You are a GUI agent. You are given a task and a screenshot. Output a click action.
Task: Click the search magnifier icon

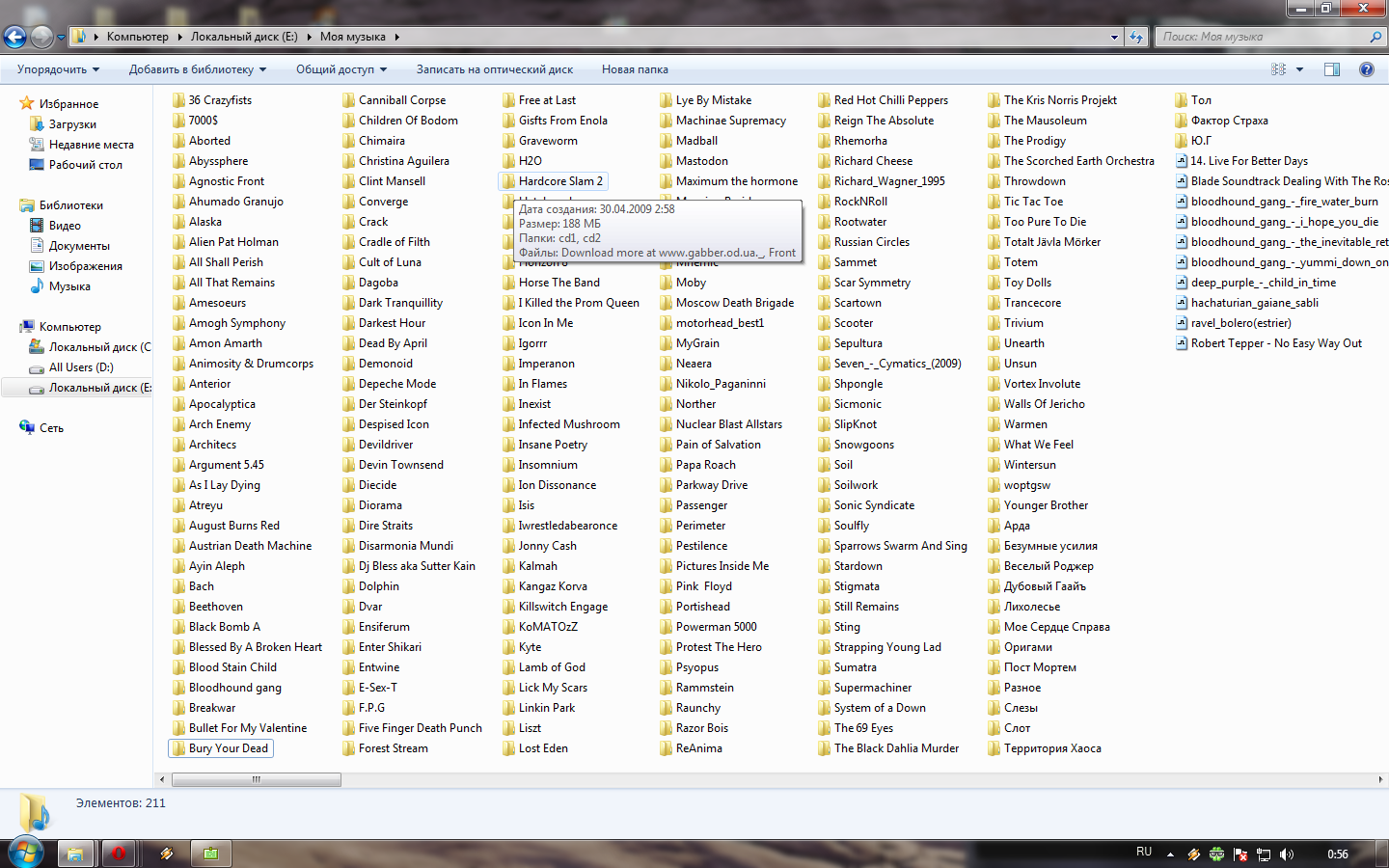coord(1375,37)
